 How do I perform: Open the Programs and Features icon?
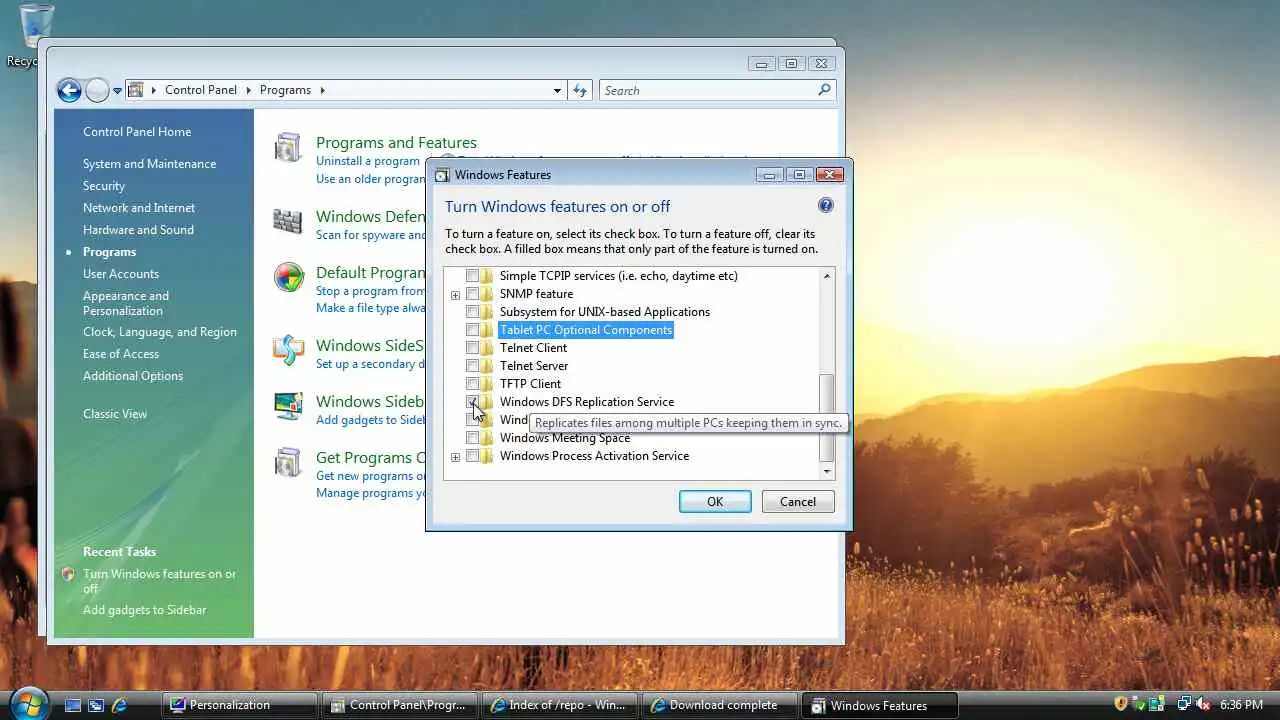288,148
